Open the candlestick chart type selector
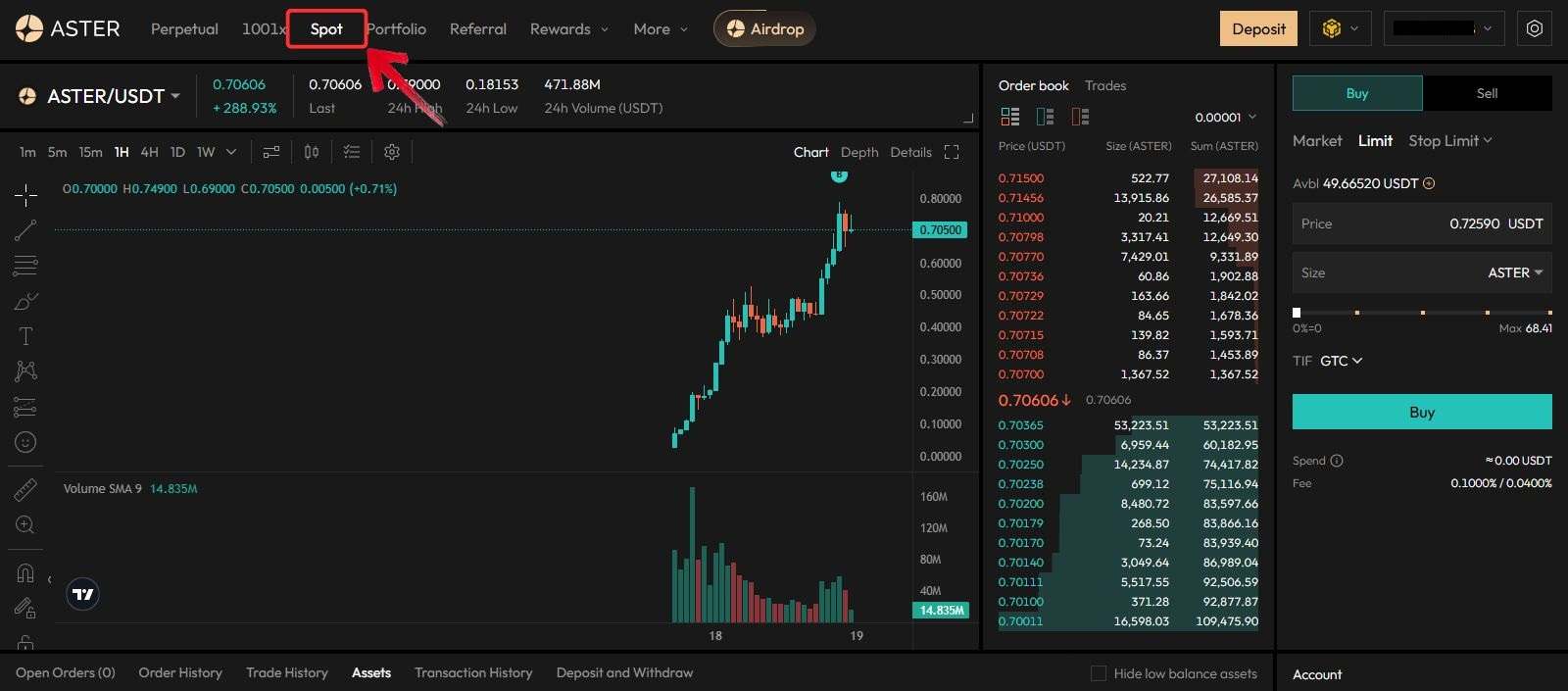The height and width of the screenshot is (691, 1568). (312, 152)
